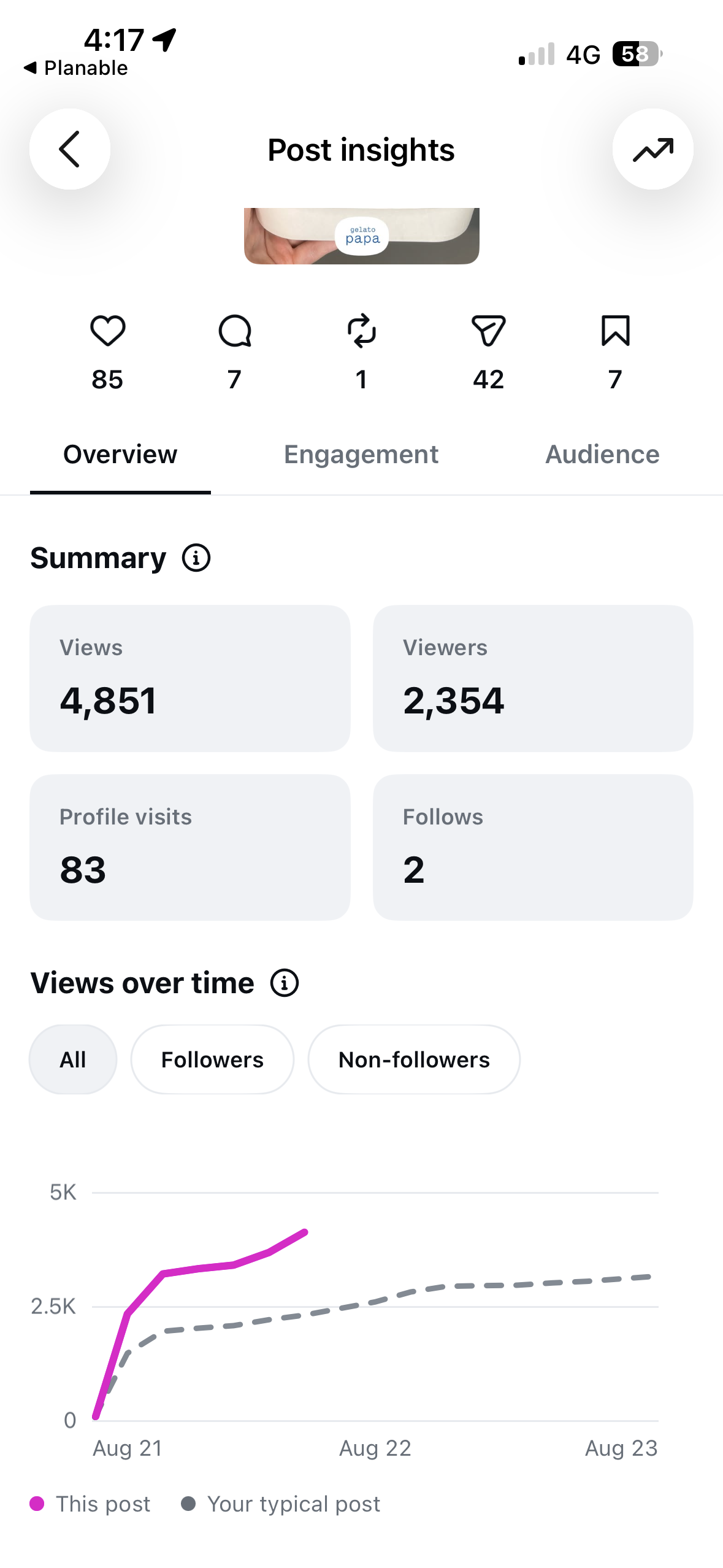Viewport: 723px width, 1568px height.
Task: Switch to the Engagement tab
Action: click(361, 455)
